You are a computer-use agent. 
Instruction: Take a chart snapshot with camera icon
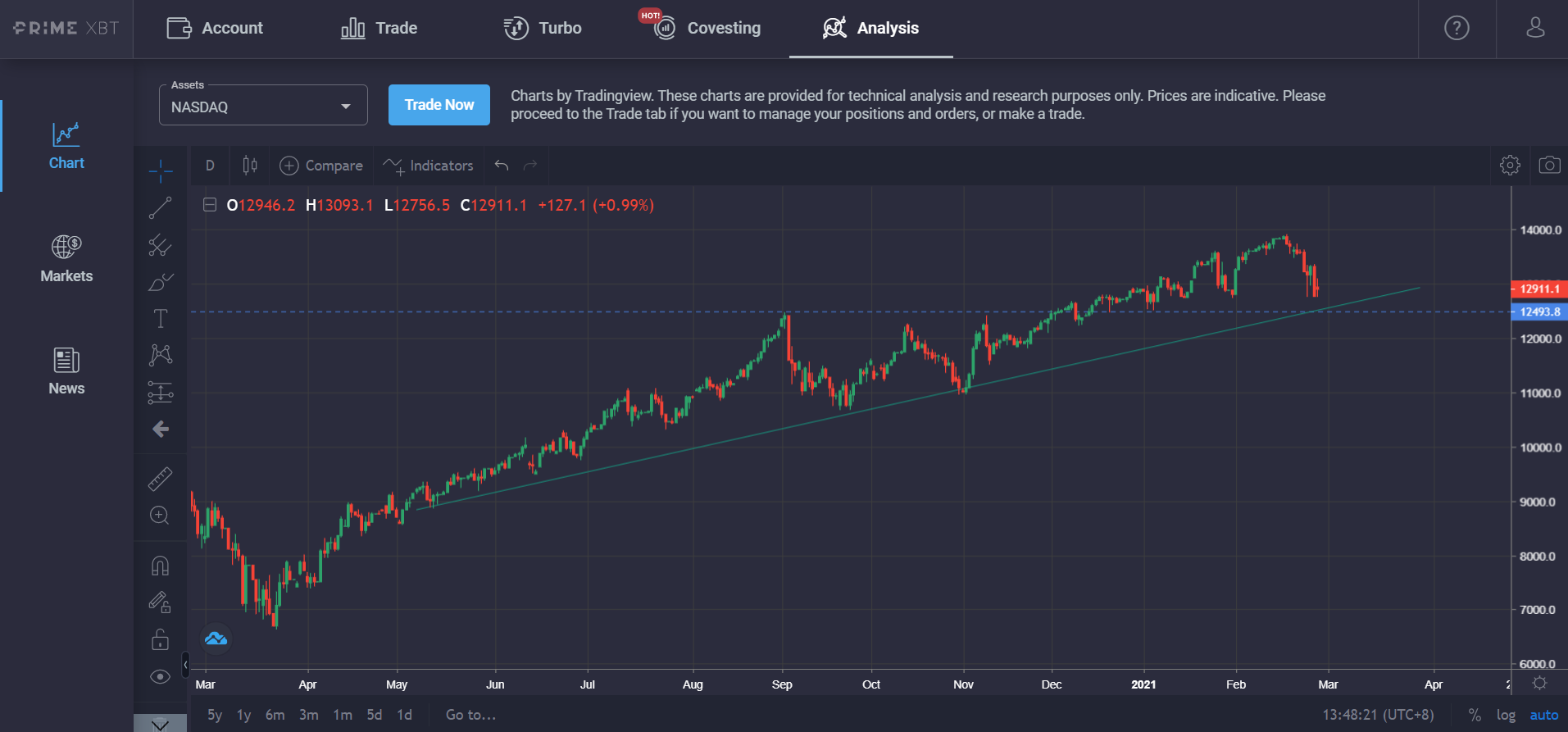pyautogui.click(x=1548, y=166)
